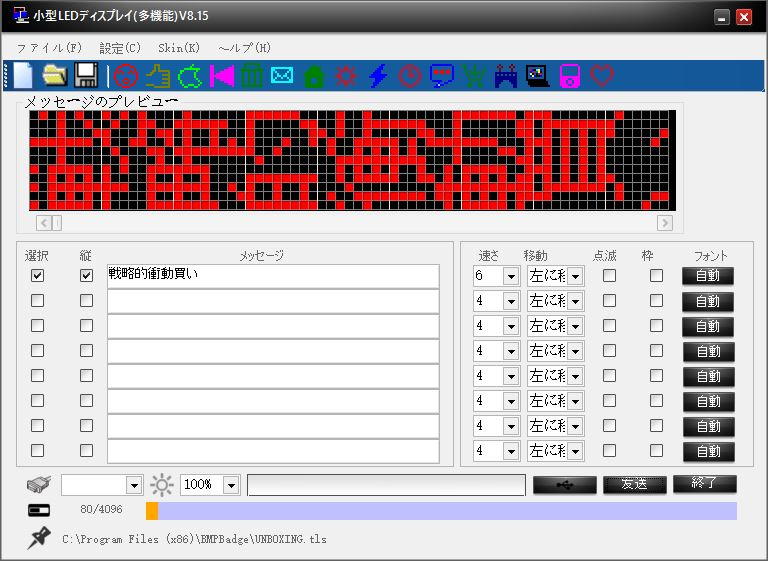Enable 枠 border for first message row

[x=656, y=275]
